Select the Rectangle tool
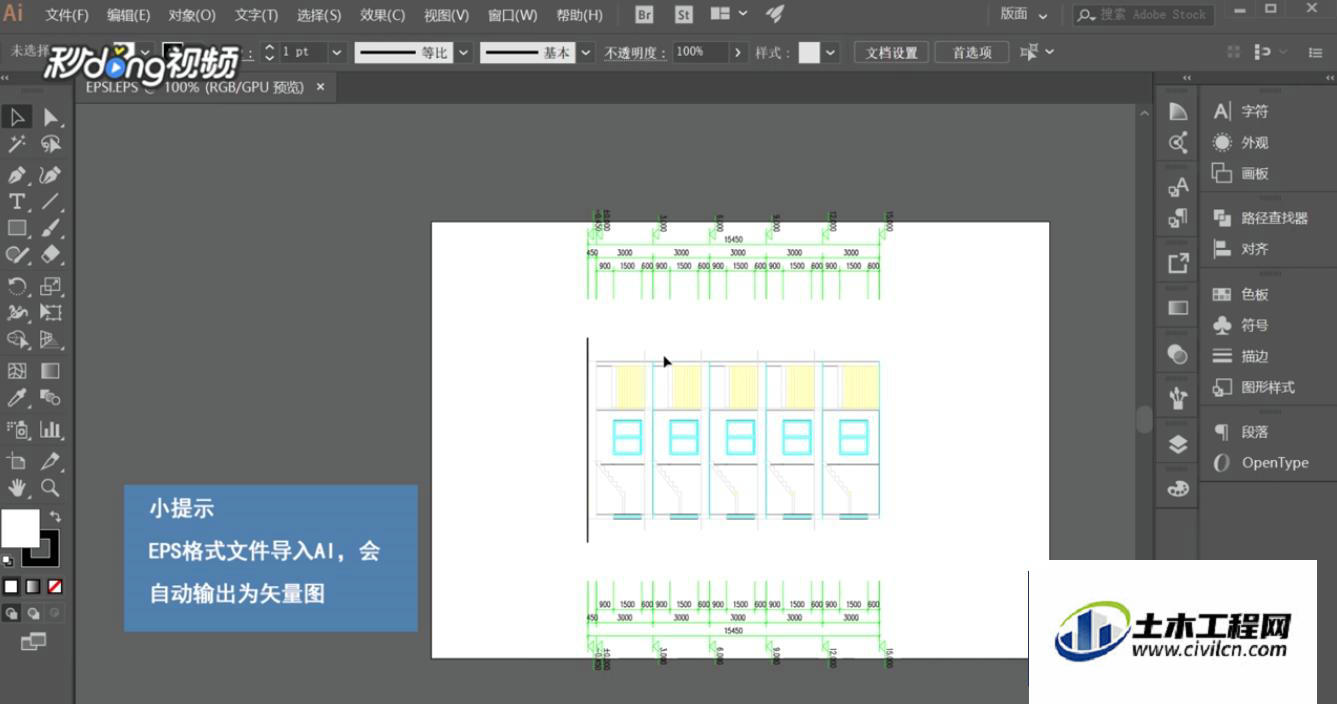Screen dimensions: 1337x704 (17, 229)
